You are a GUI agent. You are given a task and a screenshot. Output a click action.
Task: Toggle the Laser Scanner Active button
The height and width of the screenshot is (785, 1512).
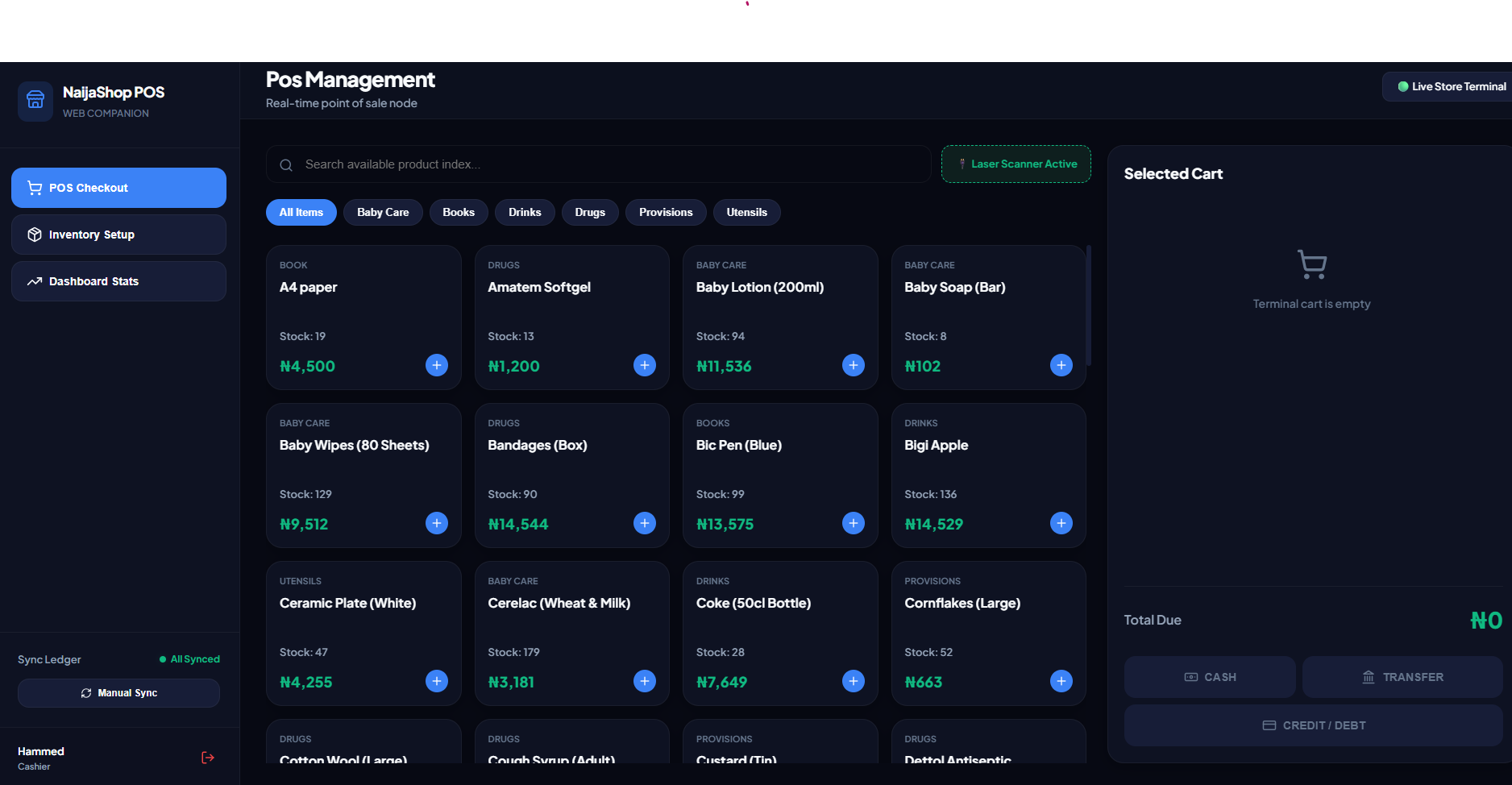[1016, 164]
